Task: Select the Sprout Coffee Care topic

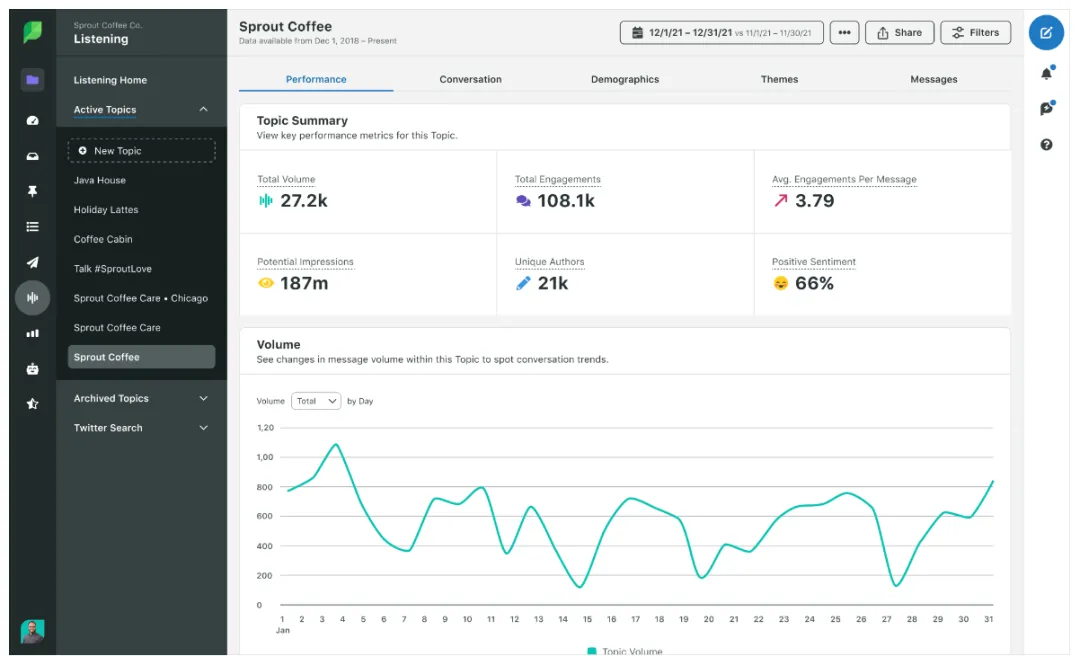Action: tap(117, 328)
